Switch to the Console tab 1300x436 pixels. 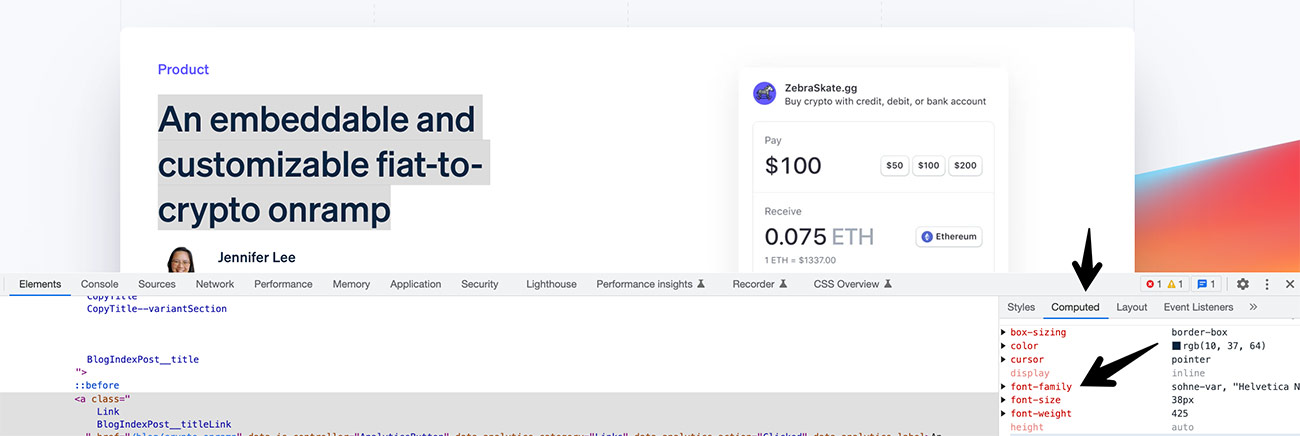(x=99, y=284)
